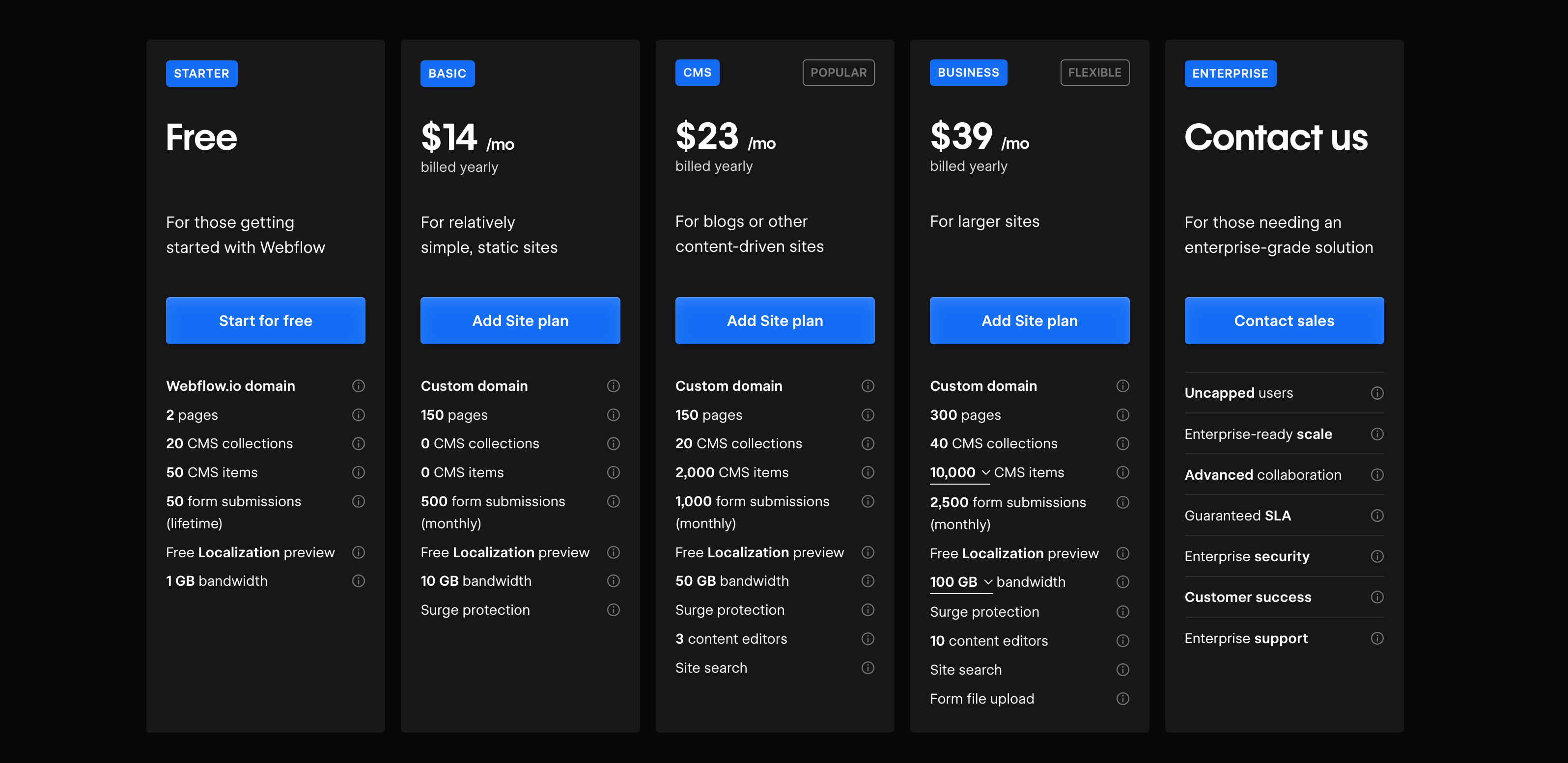The width and height of the screenshot is (1568, 763).
Task: Show info for Starter 50 CMS items
Action: 359,473
